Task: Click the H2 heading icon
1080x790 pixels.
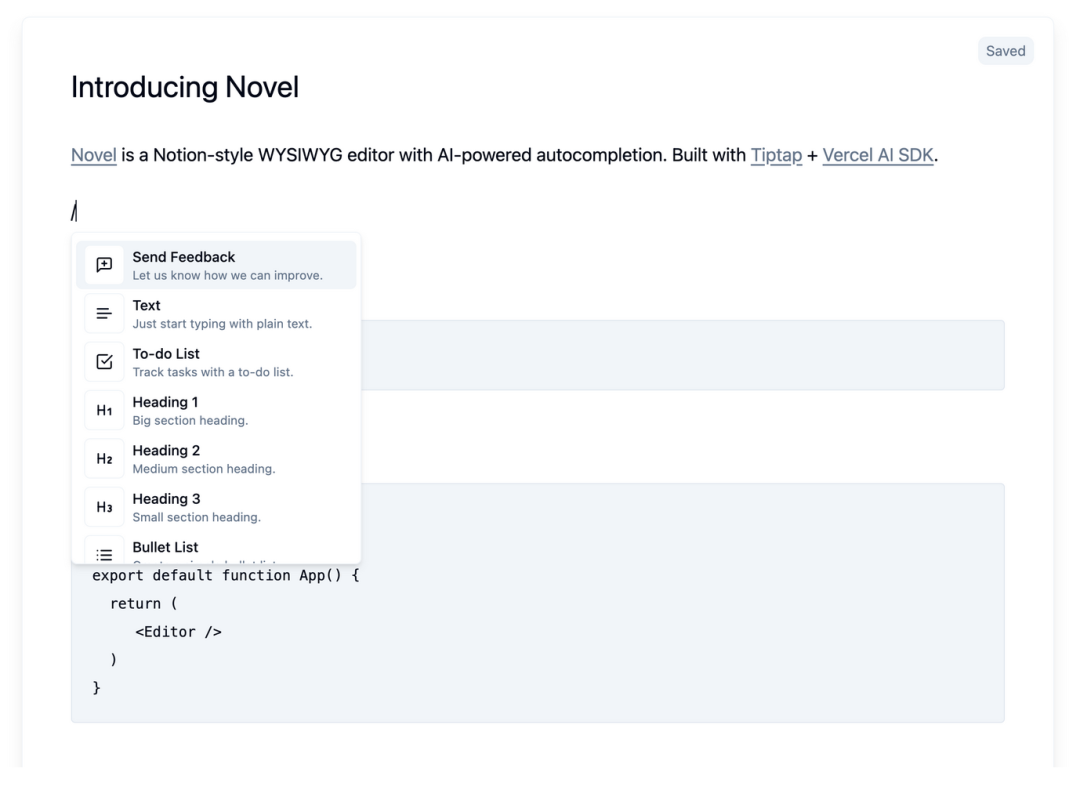Action: [104, 459]
